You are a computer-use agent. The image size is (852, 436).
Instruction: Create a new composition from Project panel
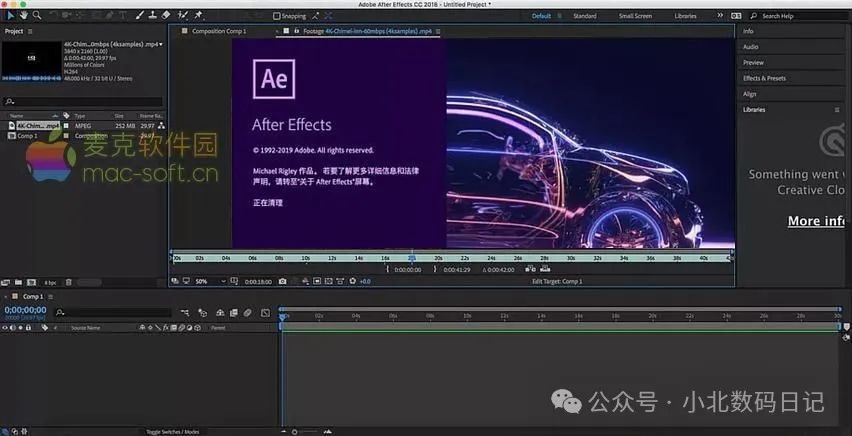click(x=32, y=282)
